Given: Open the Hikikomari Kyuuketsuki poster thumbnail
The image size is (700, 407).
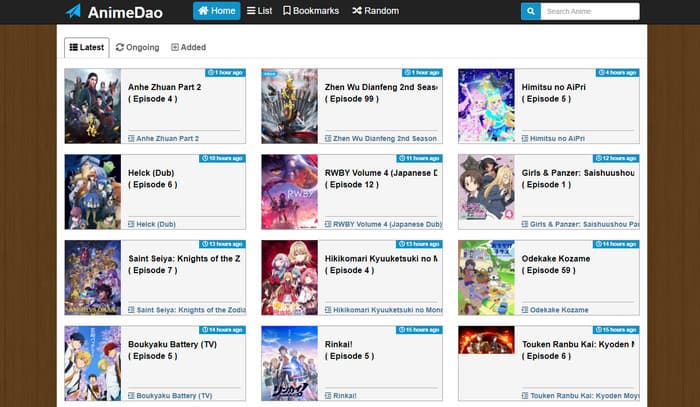Looking at the screenshot, I should tap(289, 278).
